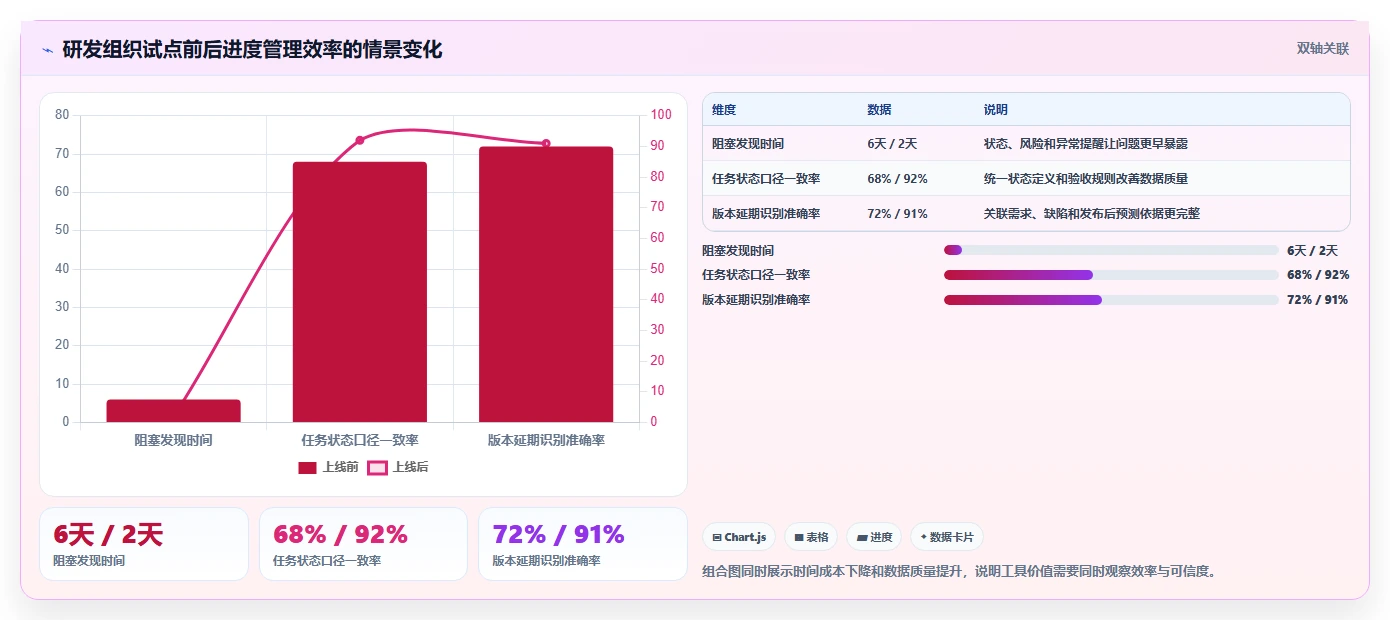Click table cell 68% / 92%
This screenshot has width=1390, height=620.
tap(897, 179)
